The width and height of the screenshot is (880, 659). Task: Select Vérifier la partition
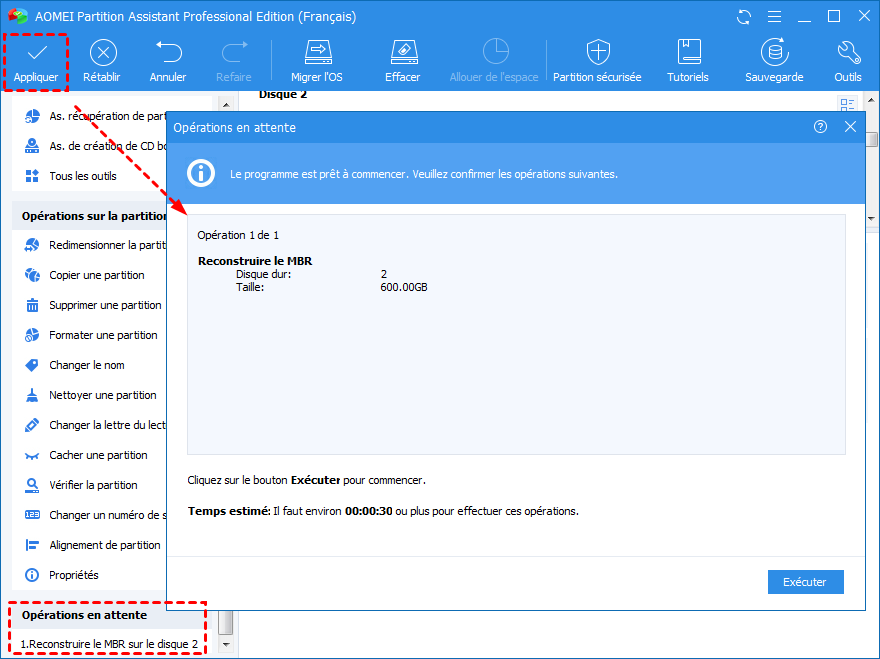[82, 486]
